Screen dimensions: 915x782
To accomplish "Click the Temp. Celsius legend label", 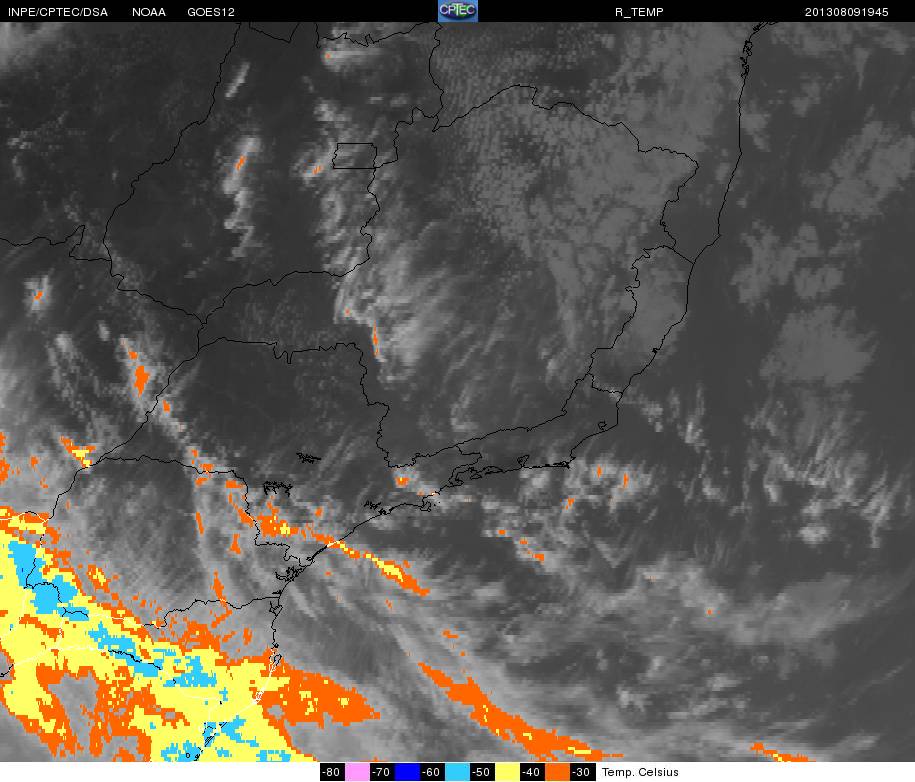I will (640, 772).
